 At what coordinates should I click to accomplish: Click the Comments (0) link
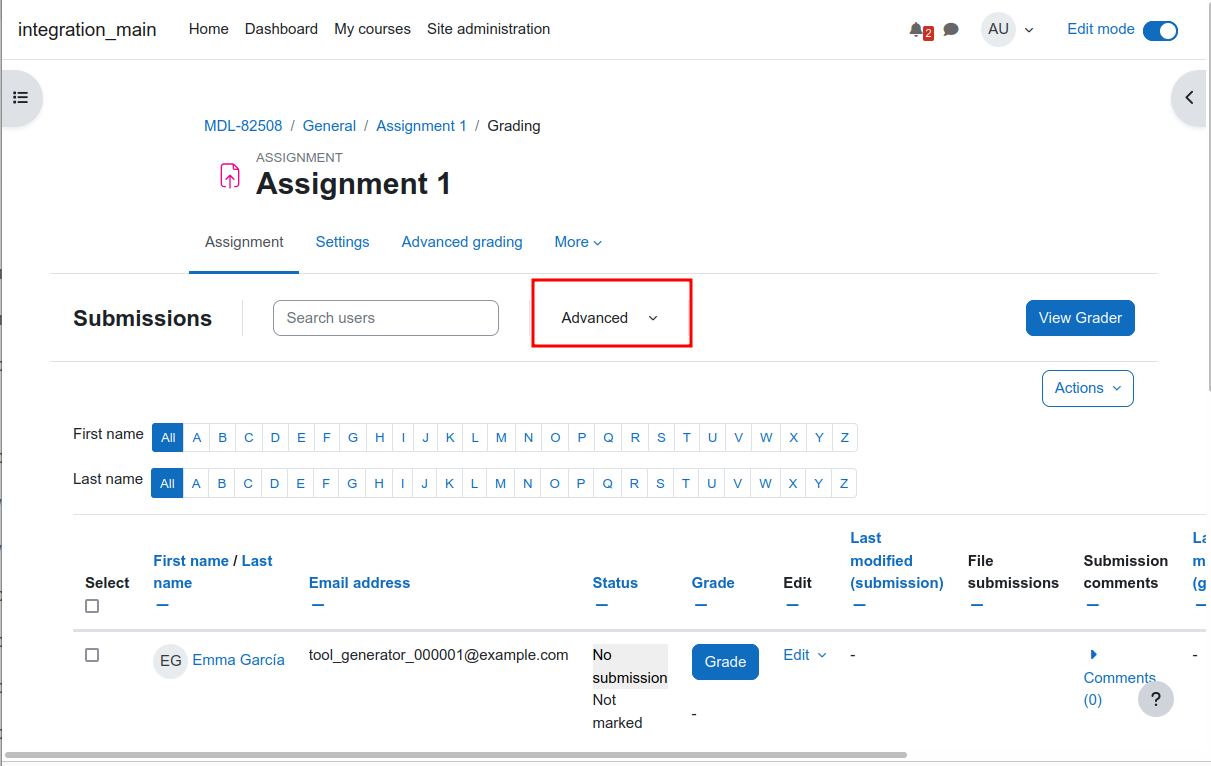1120,689
